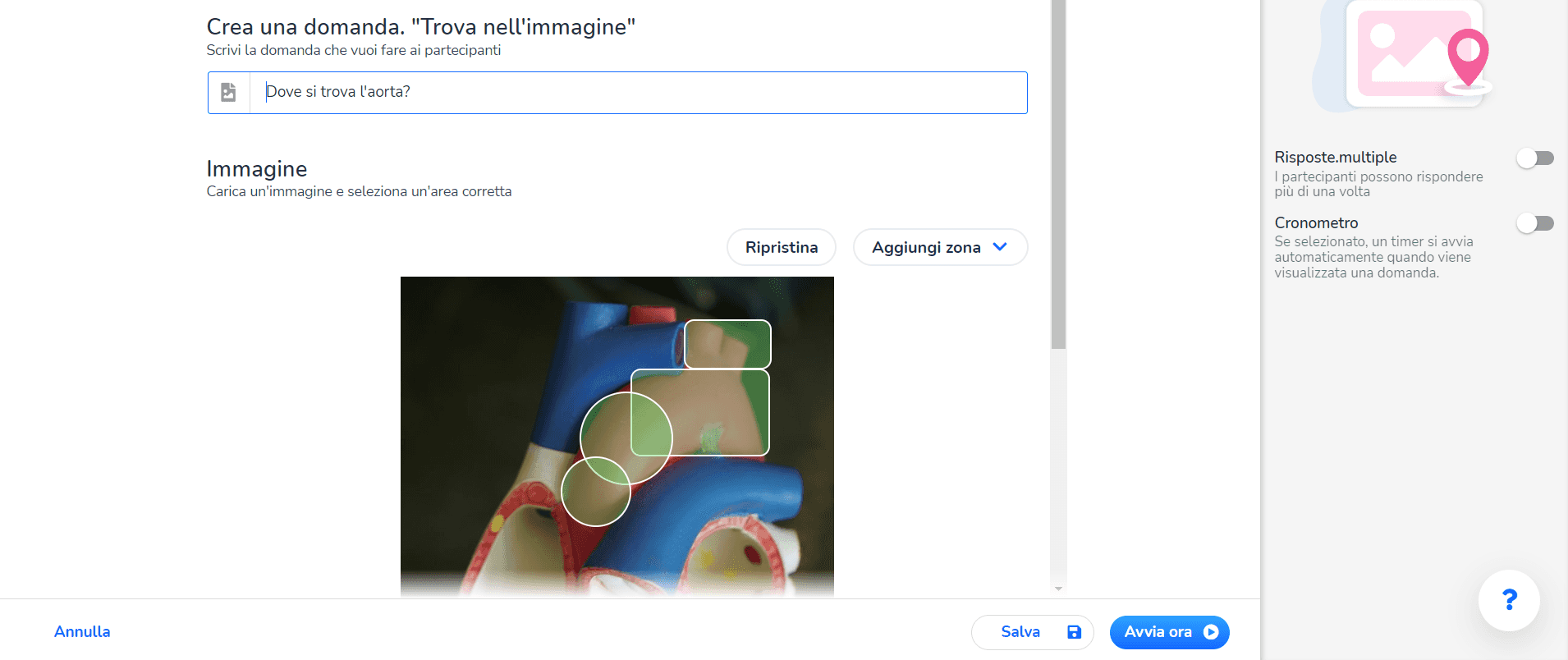Enable the Risposte multiple toggle
The width and height of the screenshot is (1568, 660).
click(x=1535, y=158)
